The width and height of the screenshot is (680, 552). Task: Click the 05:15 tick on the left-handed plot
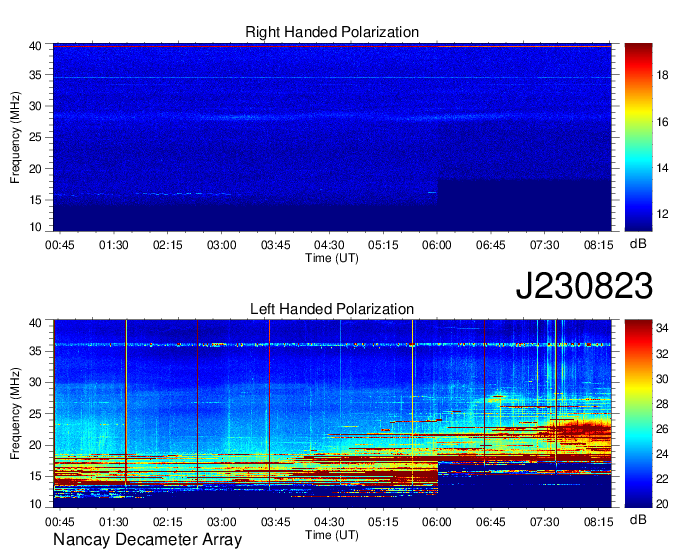pos(383,522)
